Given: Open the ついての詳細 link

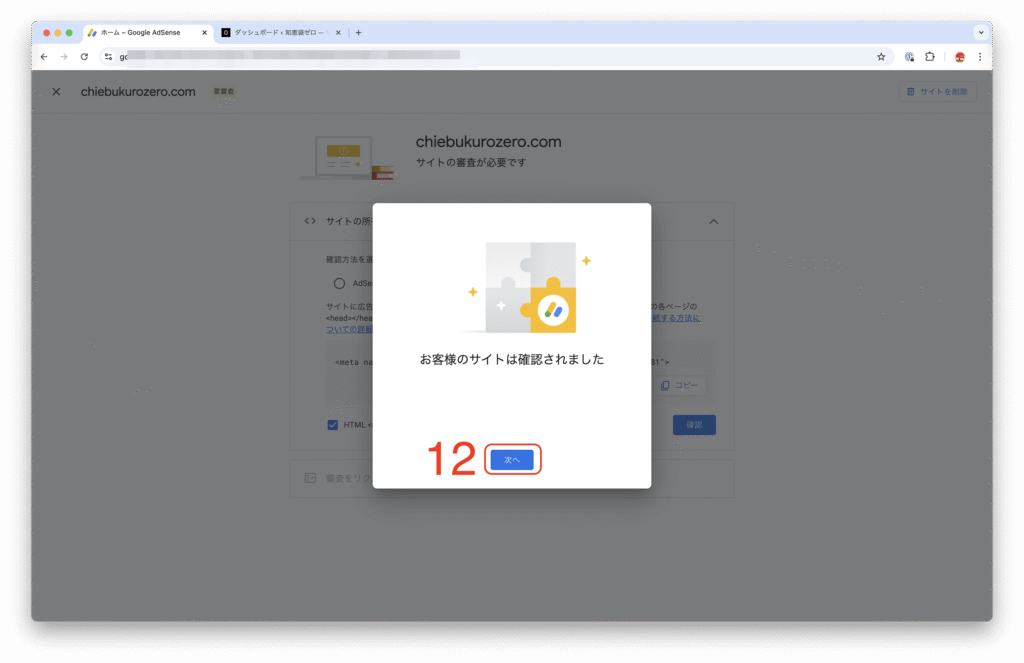Looking at the screenshot, I should click(349, 329).
